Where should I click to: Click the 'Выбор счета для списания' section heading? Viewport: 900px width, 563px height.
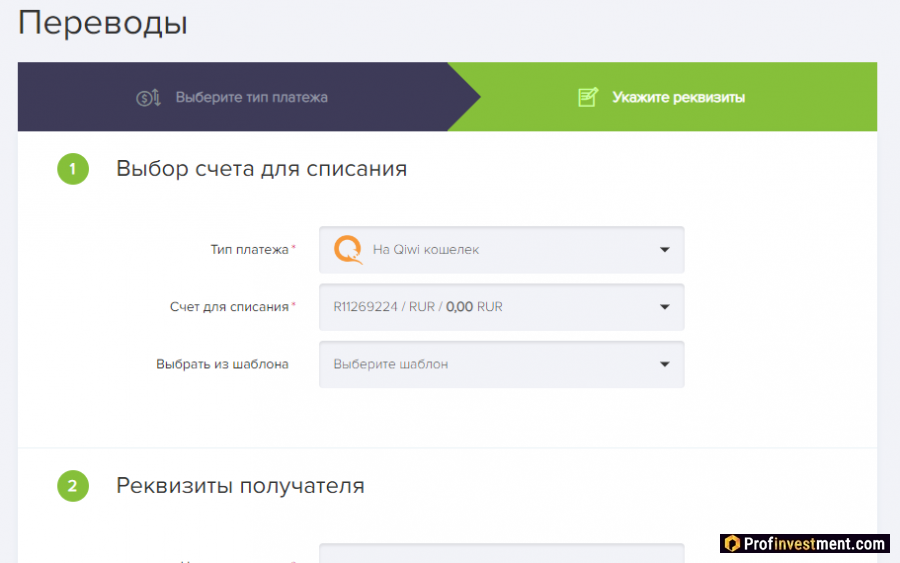click(261, 169)
